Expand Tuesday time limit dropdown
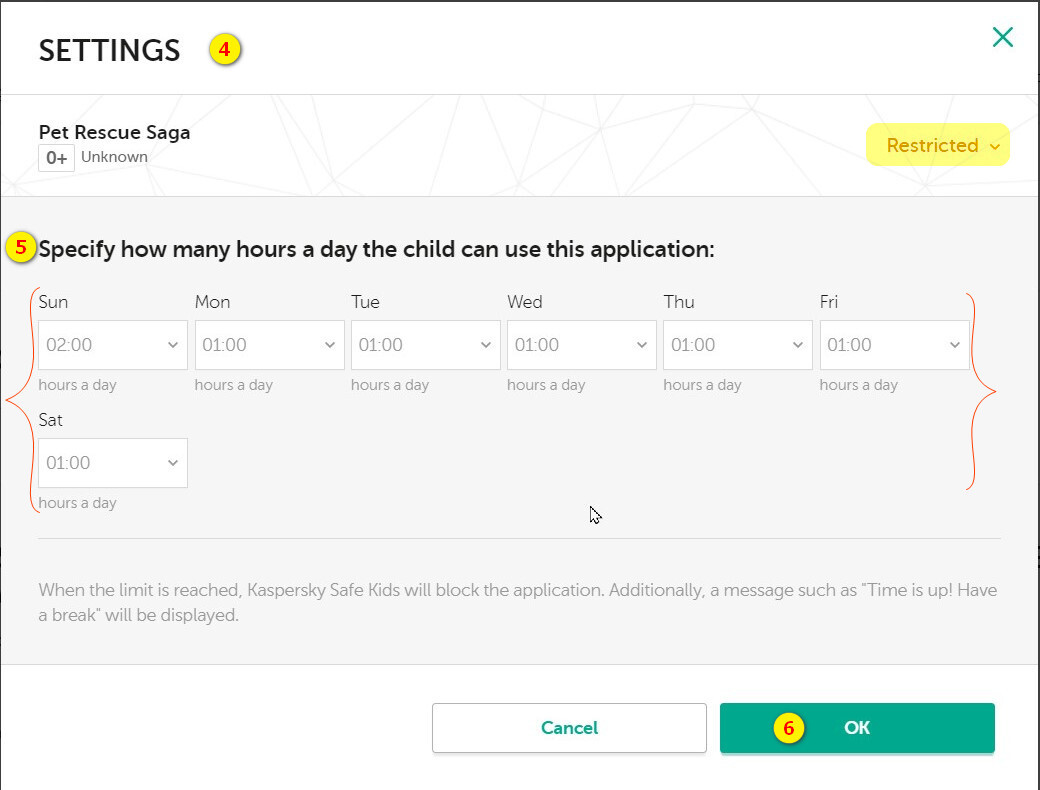 [x=425, y=345]
